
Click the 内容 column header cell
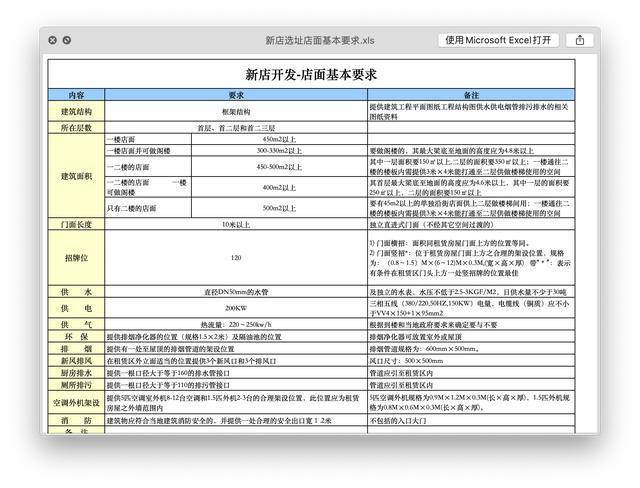tap(77, 94)
